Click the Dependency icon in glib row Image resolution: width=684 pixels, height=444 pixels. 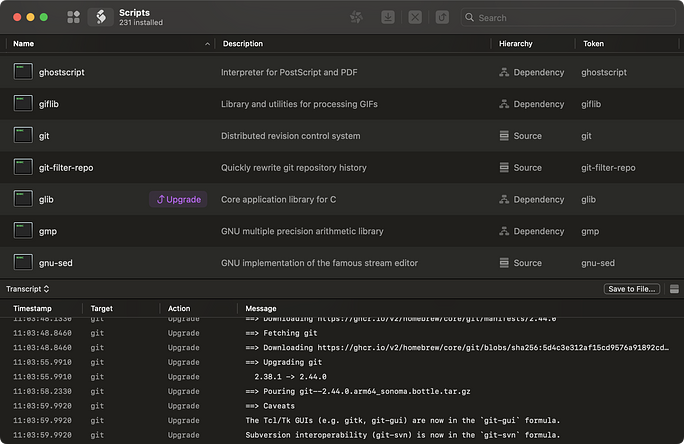(504, 199)
